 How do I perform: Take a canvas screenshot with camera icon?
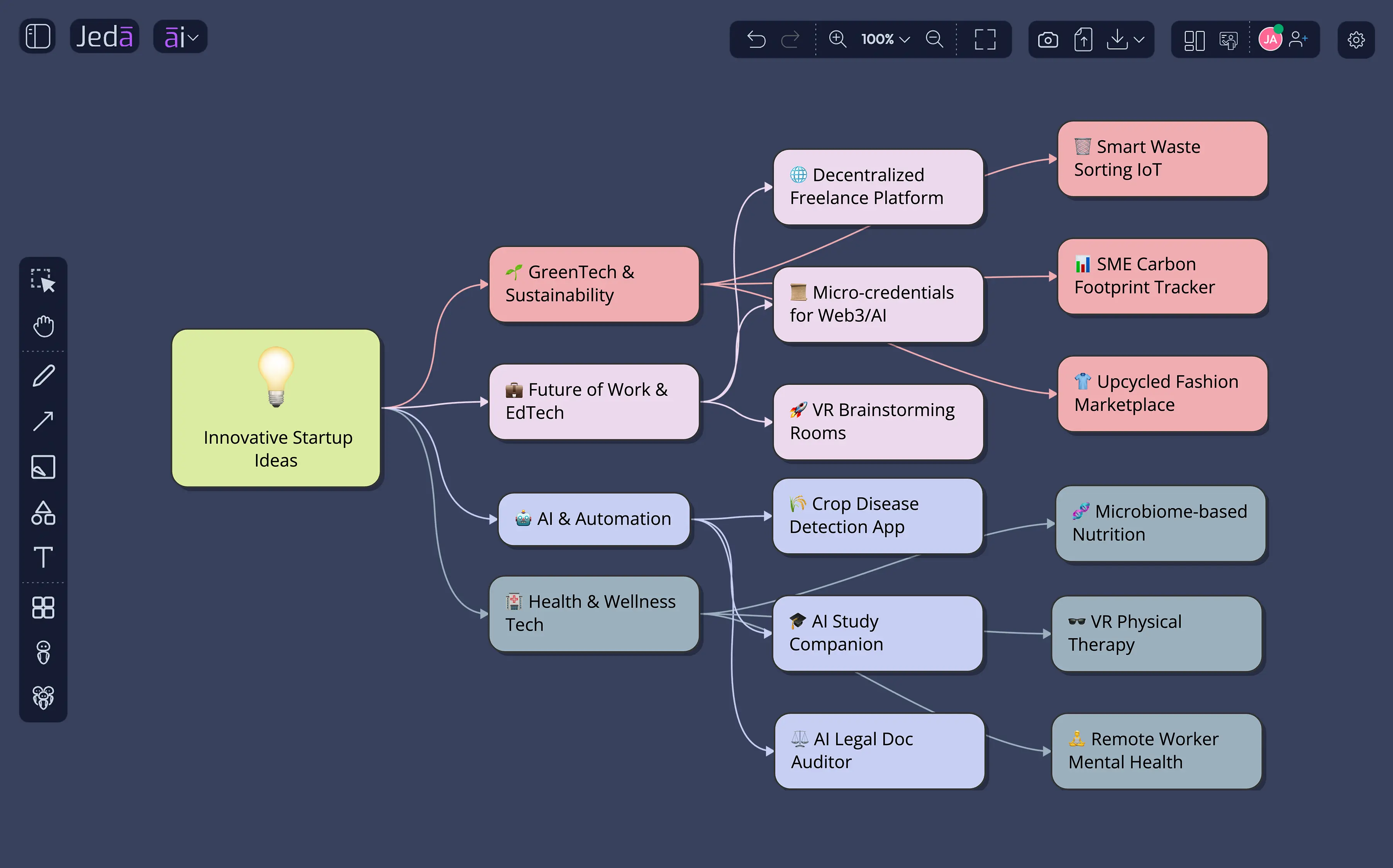[x=1047, y=40]
